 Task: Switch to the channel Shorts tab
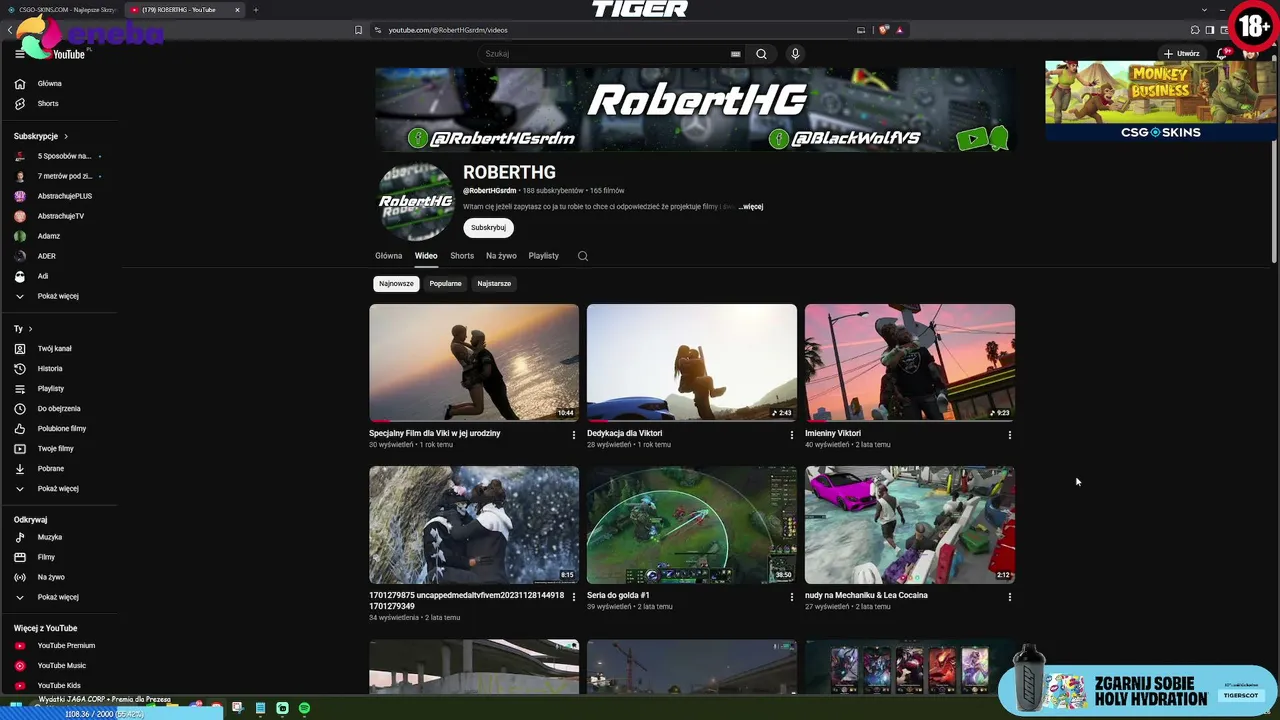point(462,256)
